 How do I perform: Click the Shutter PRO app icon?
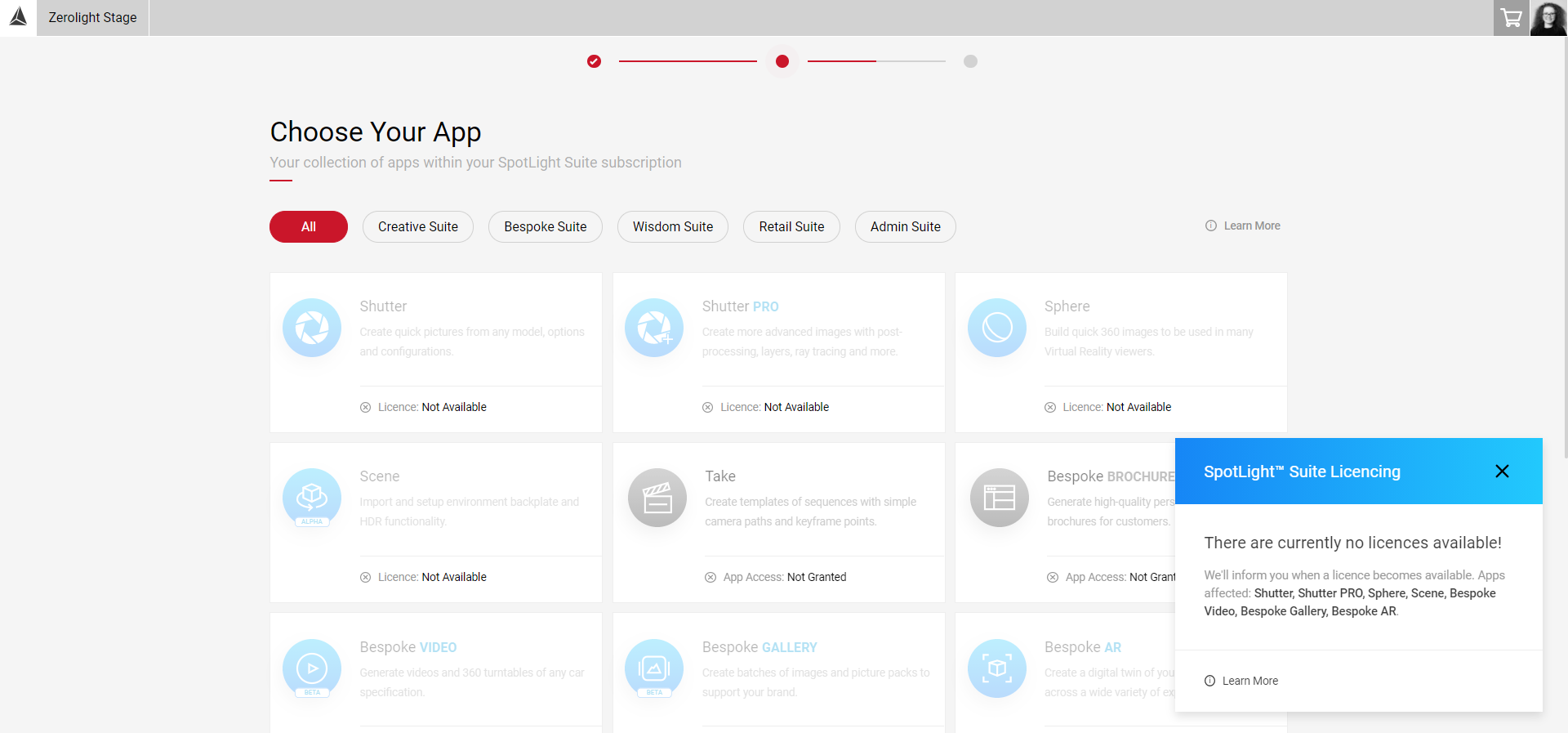(x=654, y=328)
